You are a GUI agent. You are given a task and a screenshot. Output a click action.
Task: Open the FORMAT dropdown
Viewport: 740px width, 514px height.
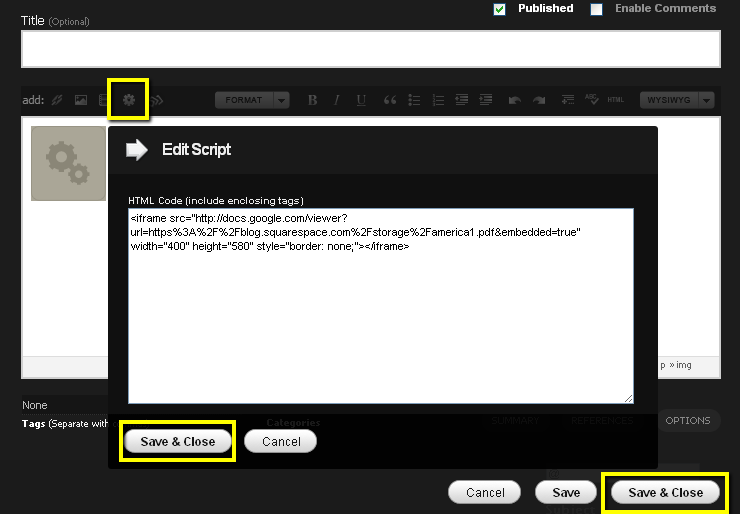[x=252, y=100]
